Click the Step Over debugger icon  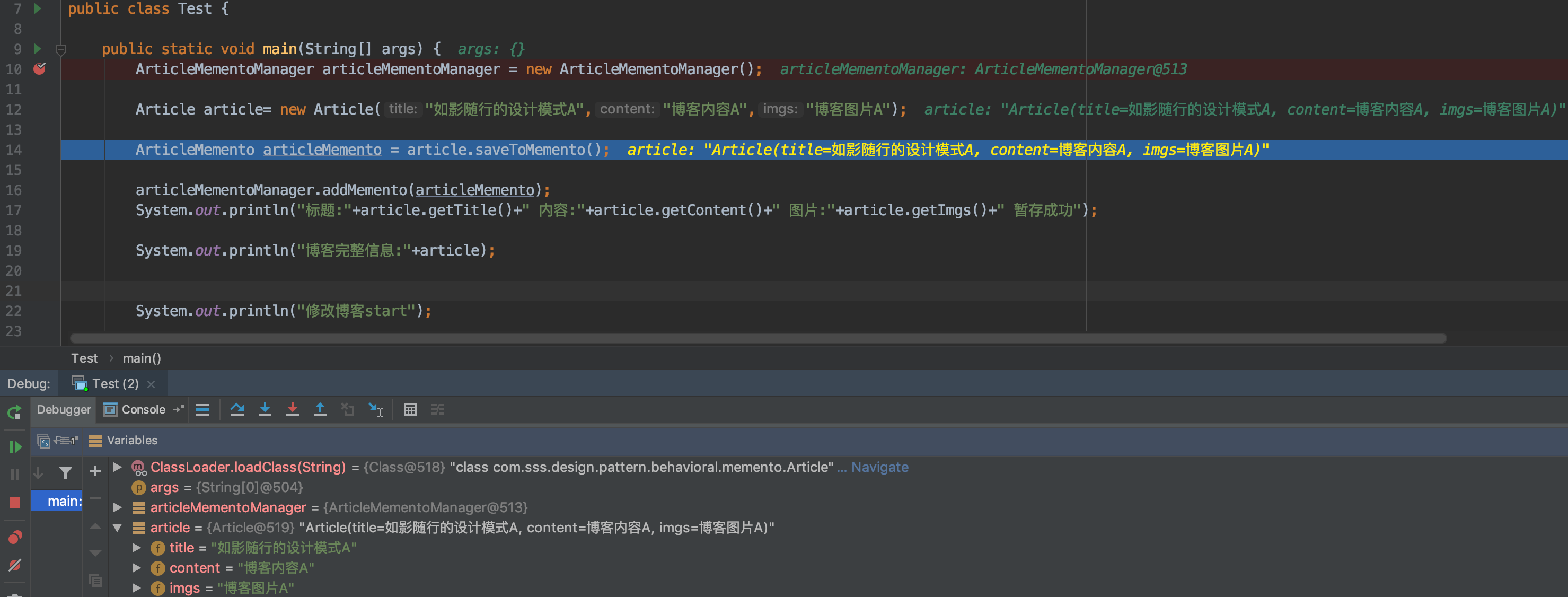[x=237, y=409]
